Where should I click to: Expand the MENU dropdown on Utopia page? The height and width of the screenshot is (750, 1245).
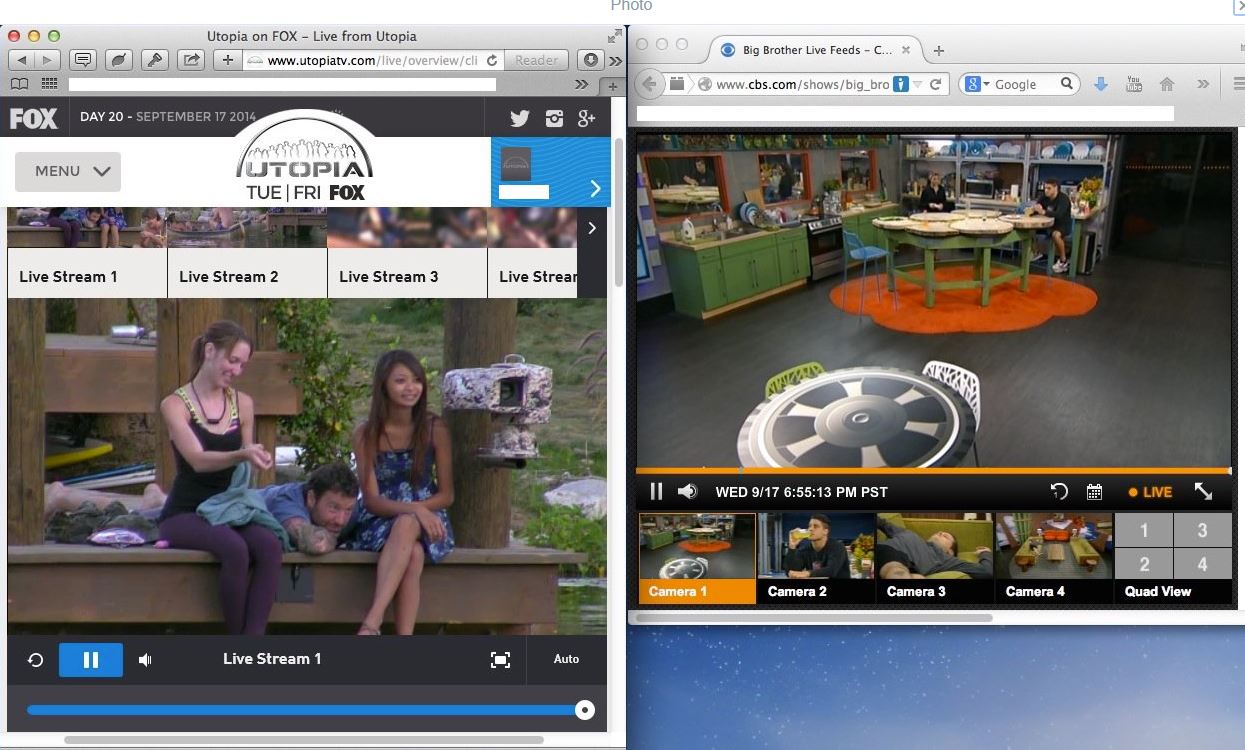[68, 171]
